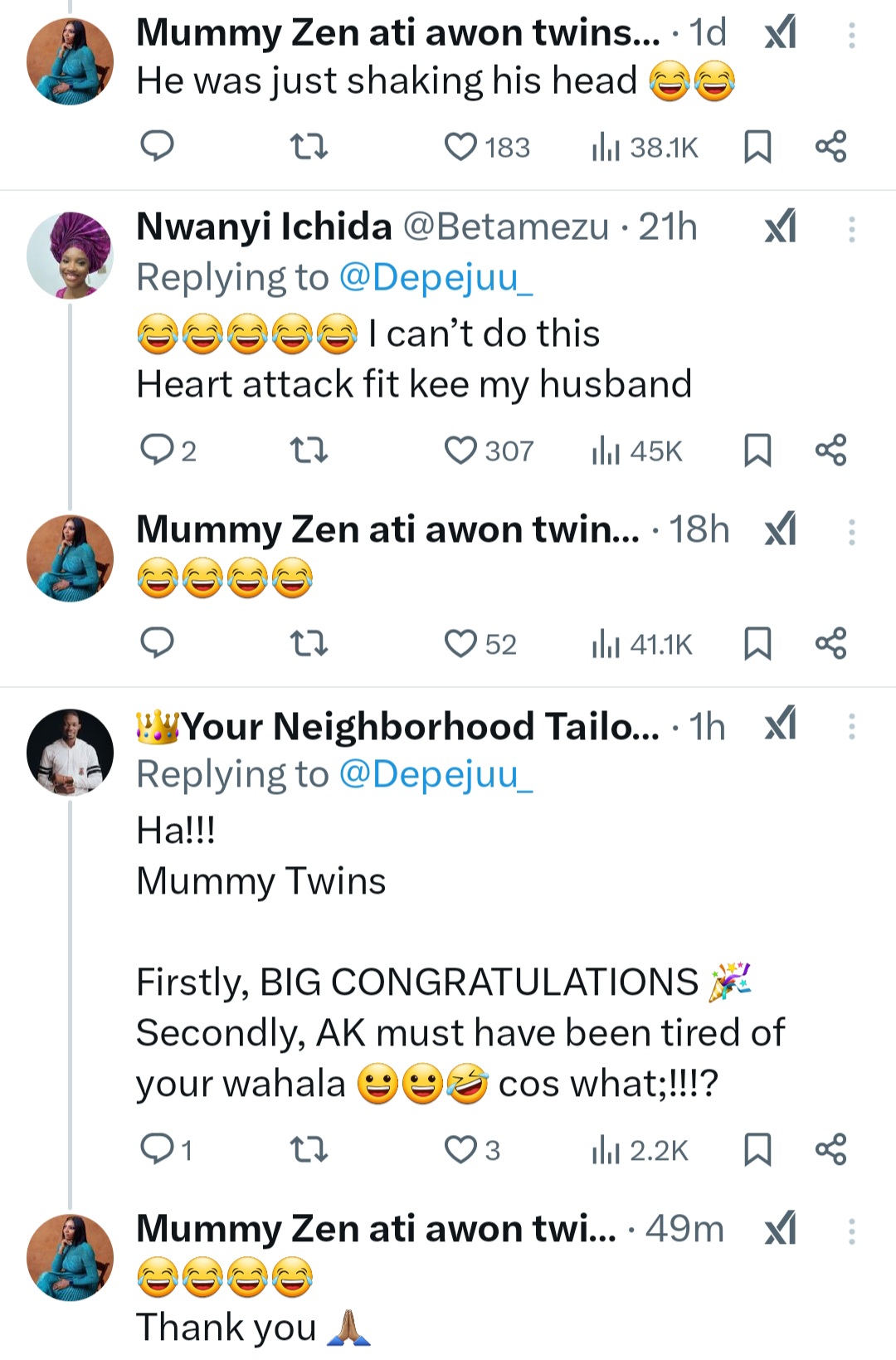Image resolution: width=896 pixels, height=1360 pixels.
Task: Tap Your Neighborhood Tailor's profile picture
Action: click(x=70, y=752)
